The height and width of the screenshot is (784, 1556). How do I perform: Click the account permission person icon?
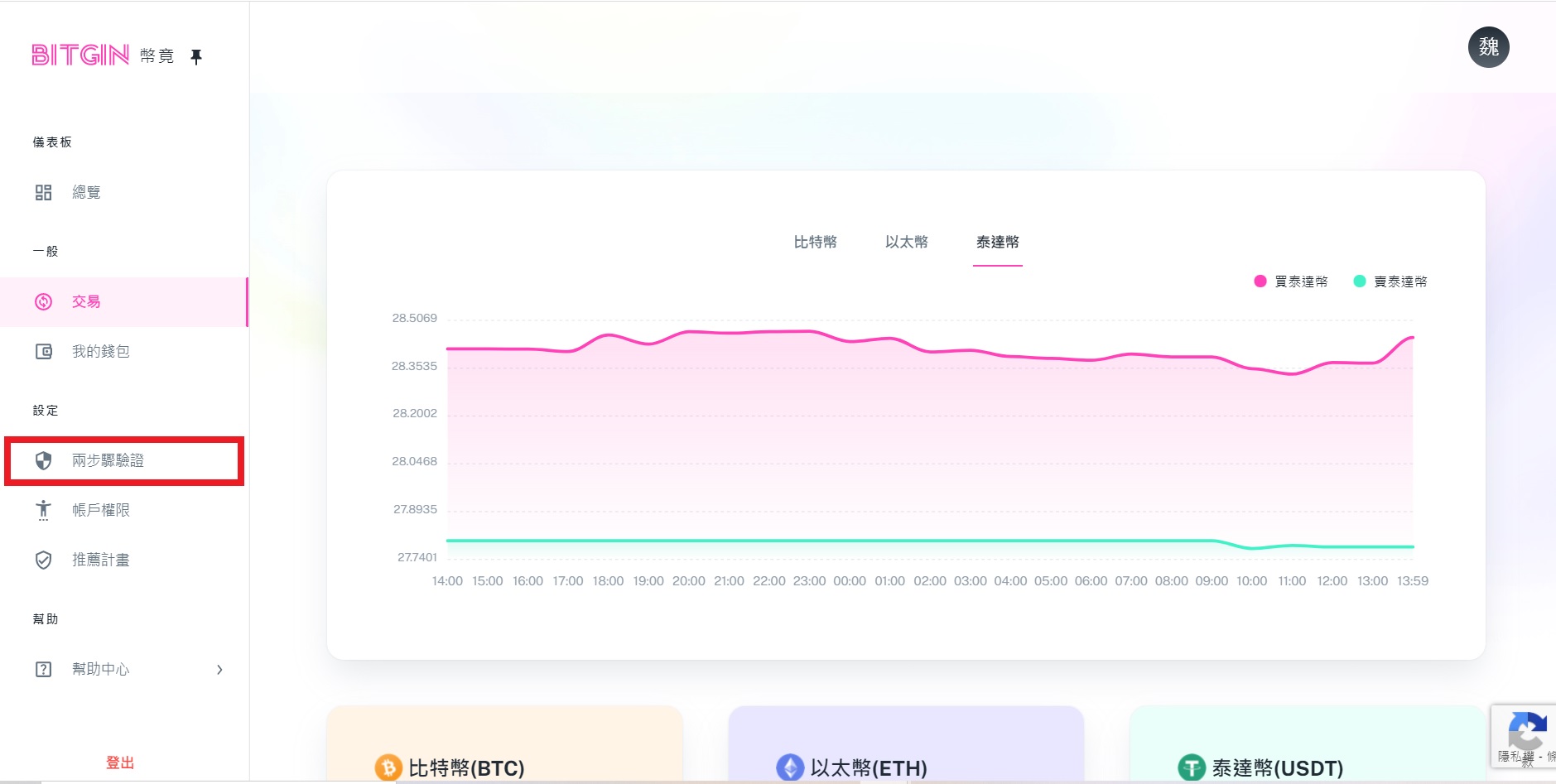[44, 510]
